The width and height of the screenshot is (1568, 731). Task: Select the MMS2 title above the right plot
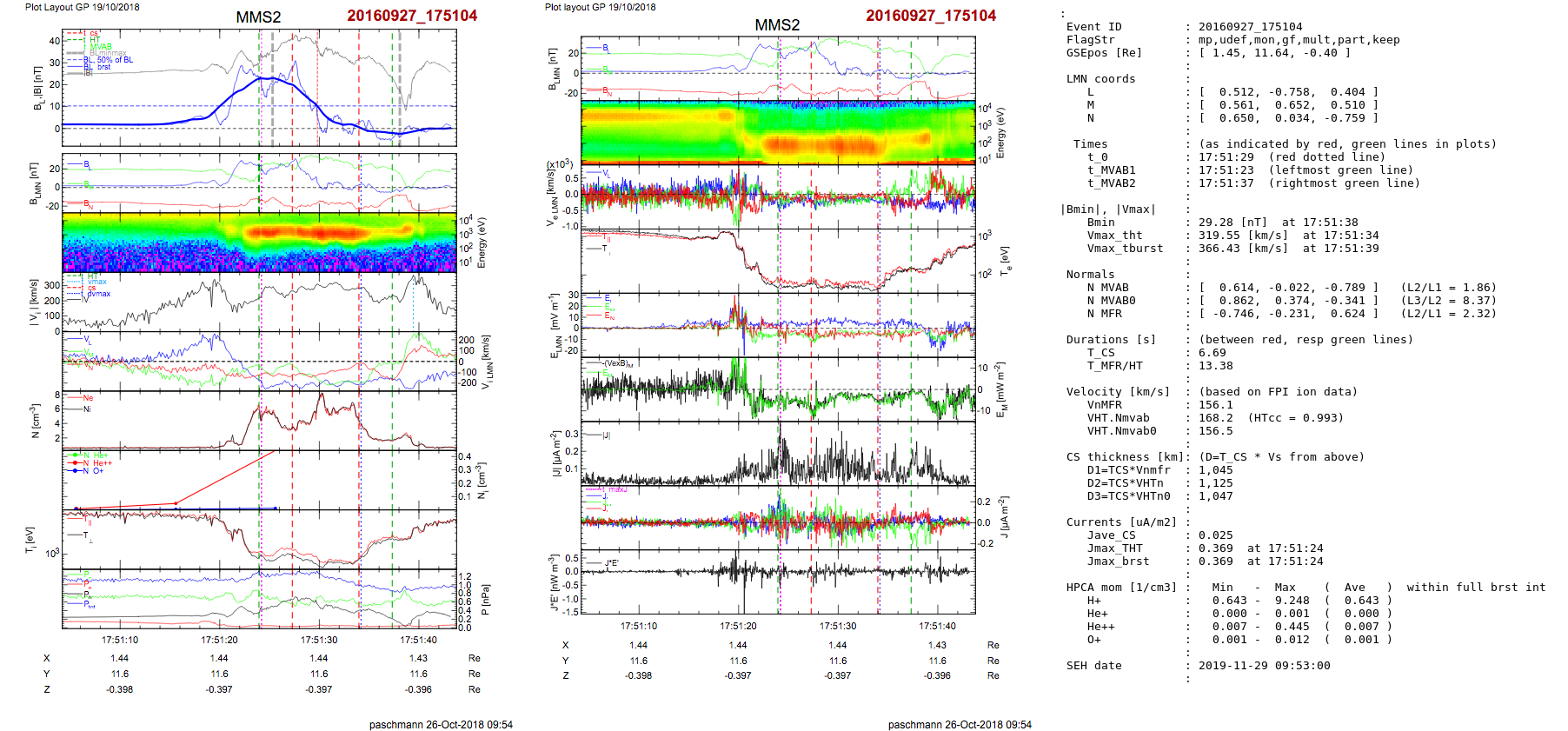(x=777, y=24)
